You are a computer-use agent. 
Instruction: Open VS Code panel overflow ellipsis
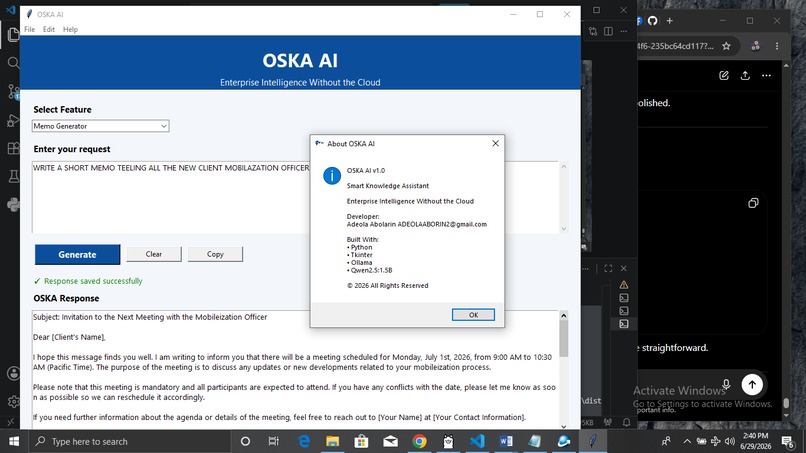(585, 268)
